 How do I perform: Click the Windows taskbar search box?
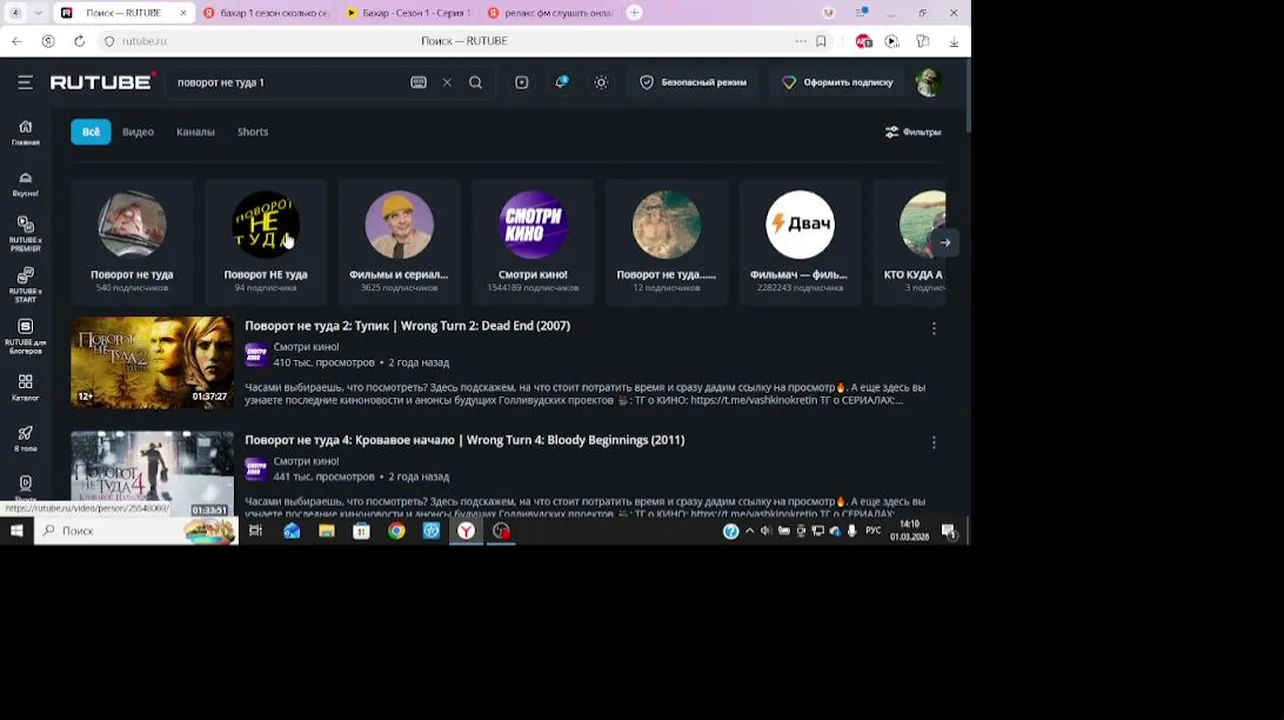(x=136, y=531)
